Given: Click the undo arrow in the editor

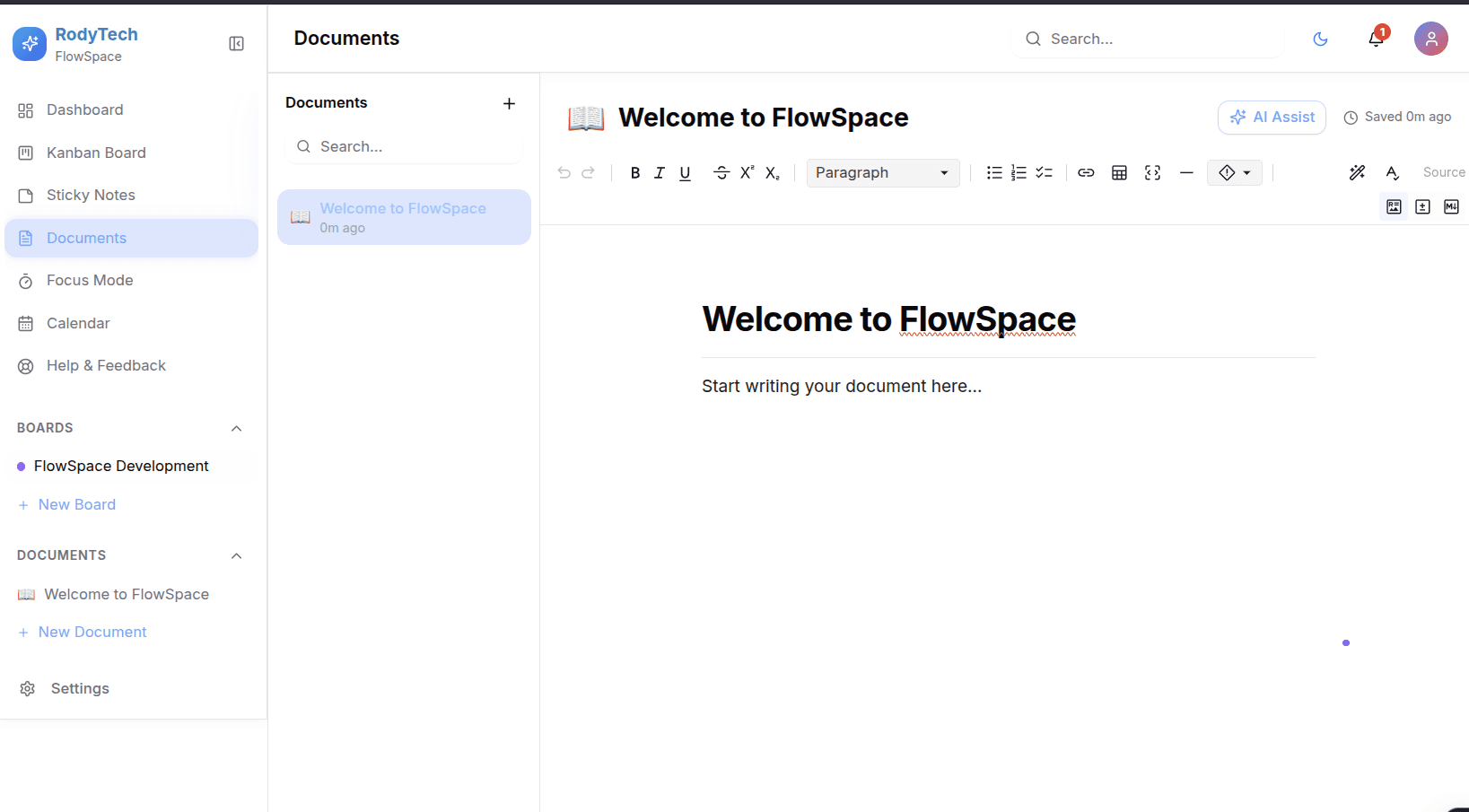Looking at the screenshot, I should coord(564,172).
